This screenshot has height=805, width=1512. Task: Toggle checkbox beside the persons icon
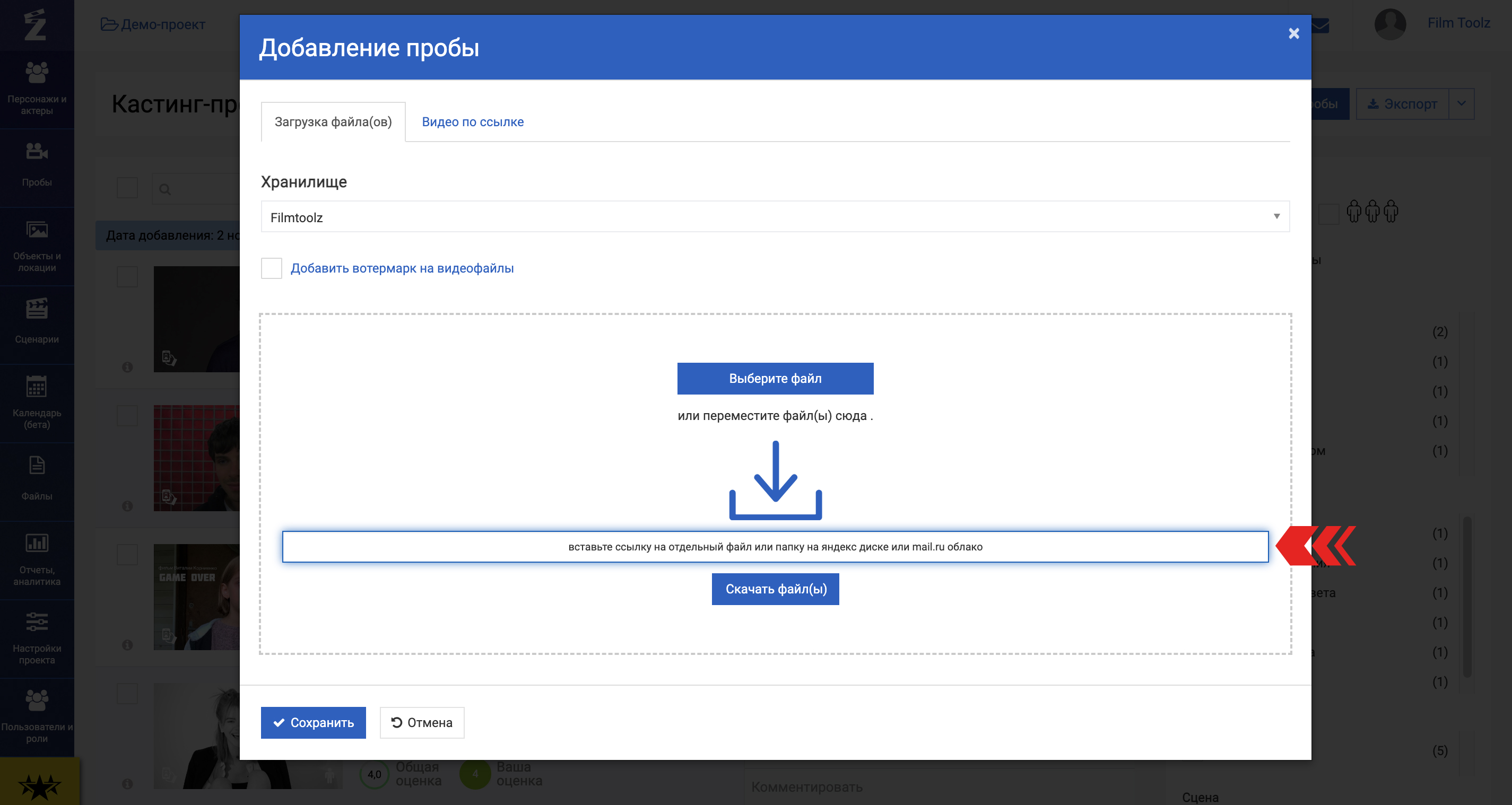click(x=1329, y=214)
